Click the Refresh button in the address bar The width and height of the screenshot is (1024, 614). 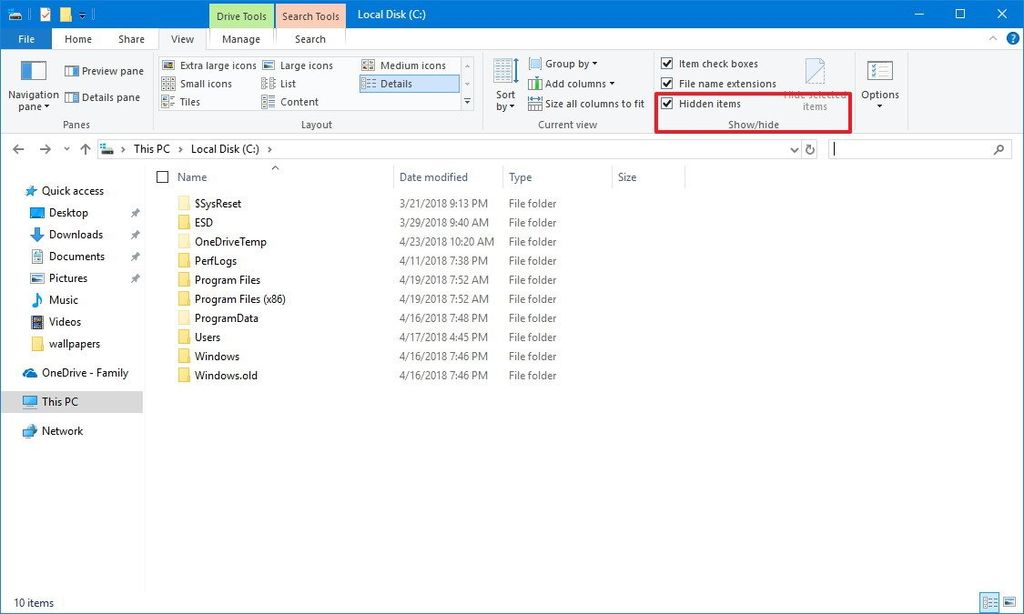coord(809,148)
